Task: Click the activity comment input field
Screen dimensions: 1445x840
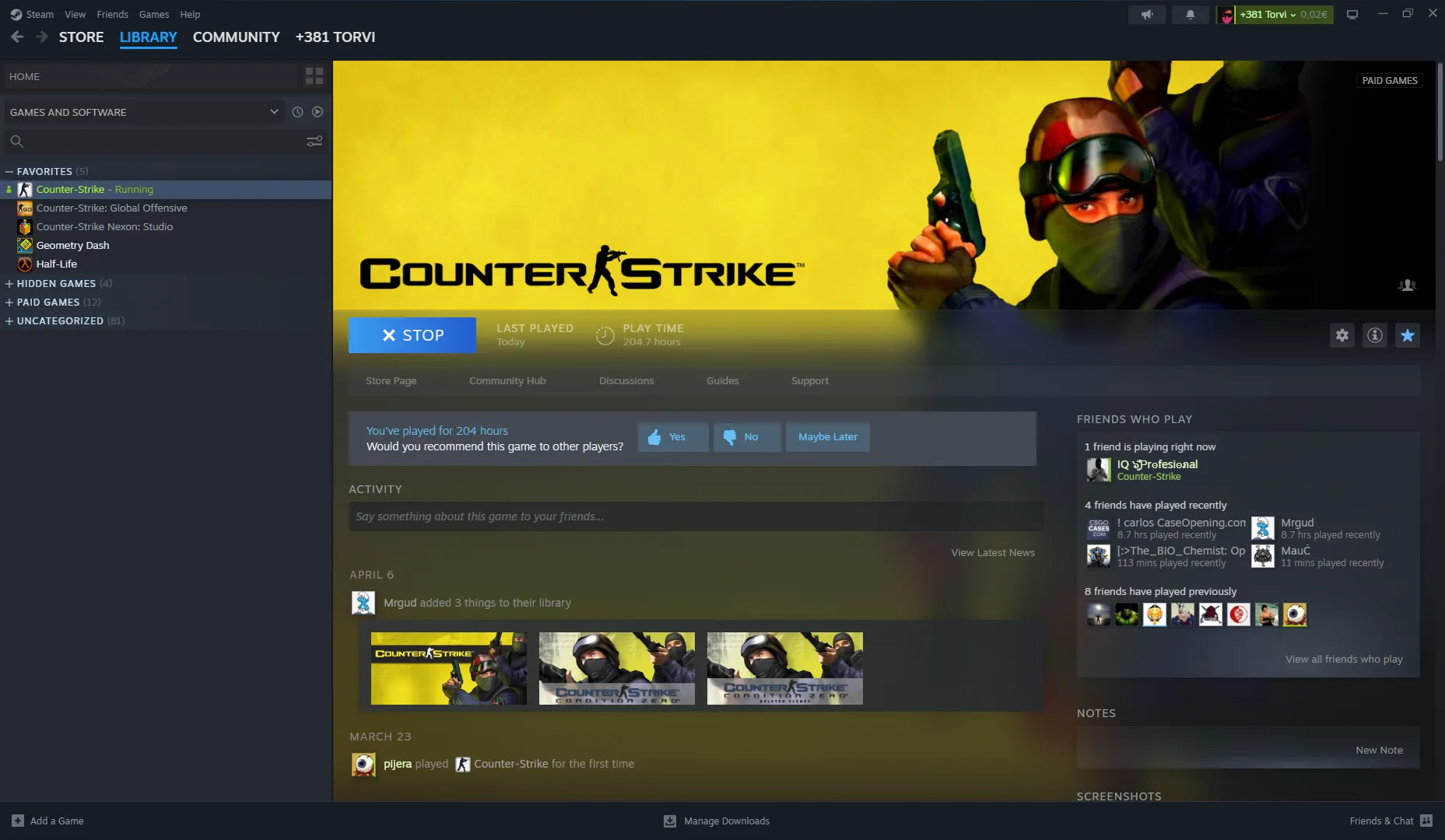Action: (x=696, y=516)
